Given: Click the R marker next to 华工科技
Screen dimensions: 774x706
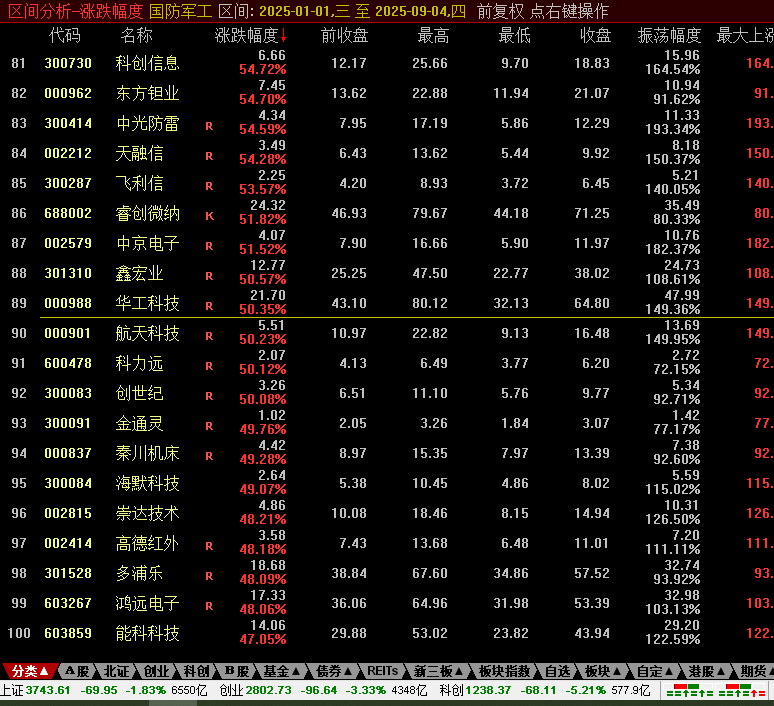Looking at the screenshot, I should (209, 306).
